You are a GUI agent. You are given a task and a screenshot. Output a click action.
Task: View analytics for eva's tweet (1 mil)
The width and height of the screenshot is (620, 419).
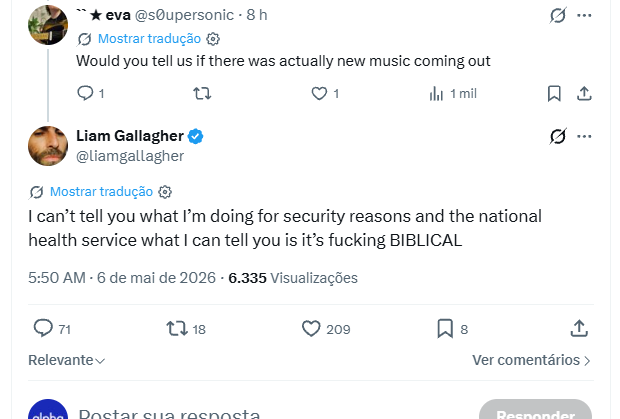(x=453, y=94)
